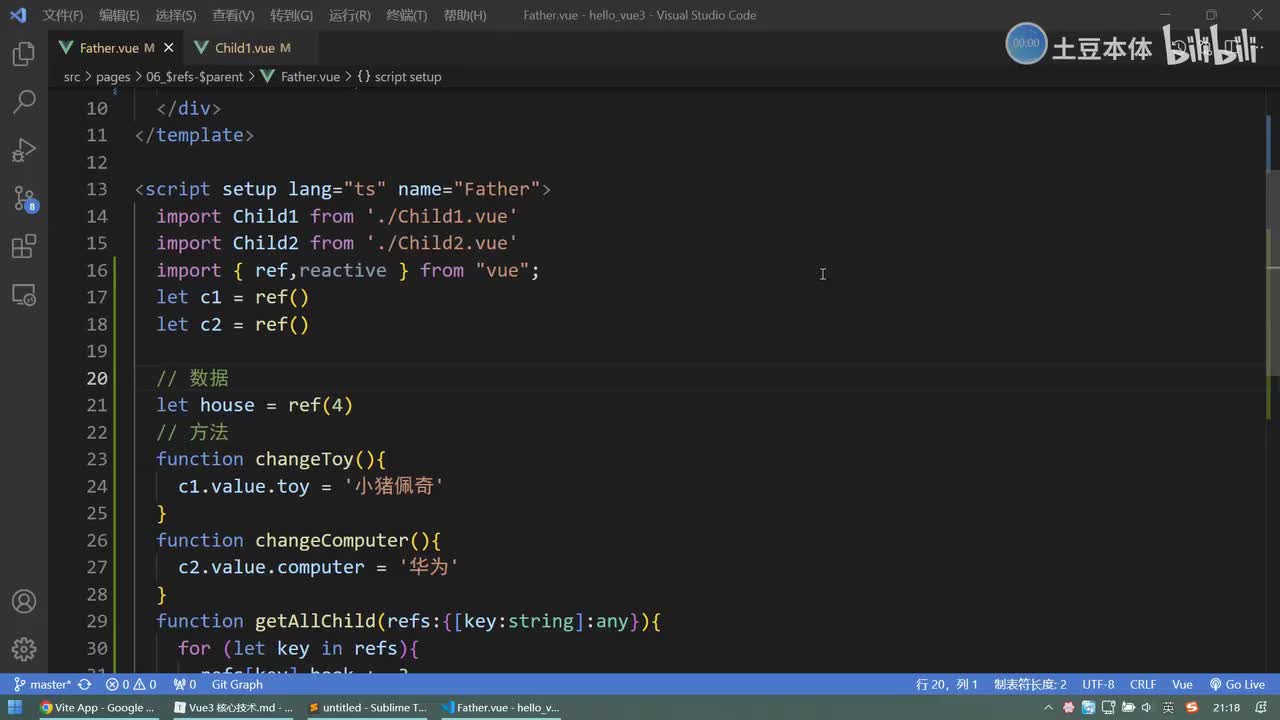Open the Source Control view with badge 8
1280x720 pixels.
(24, 198)
